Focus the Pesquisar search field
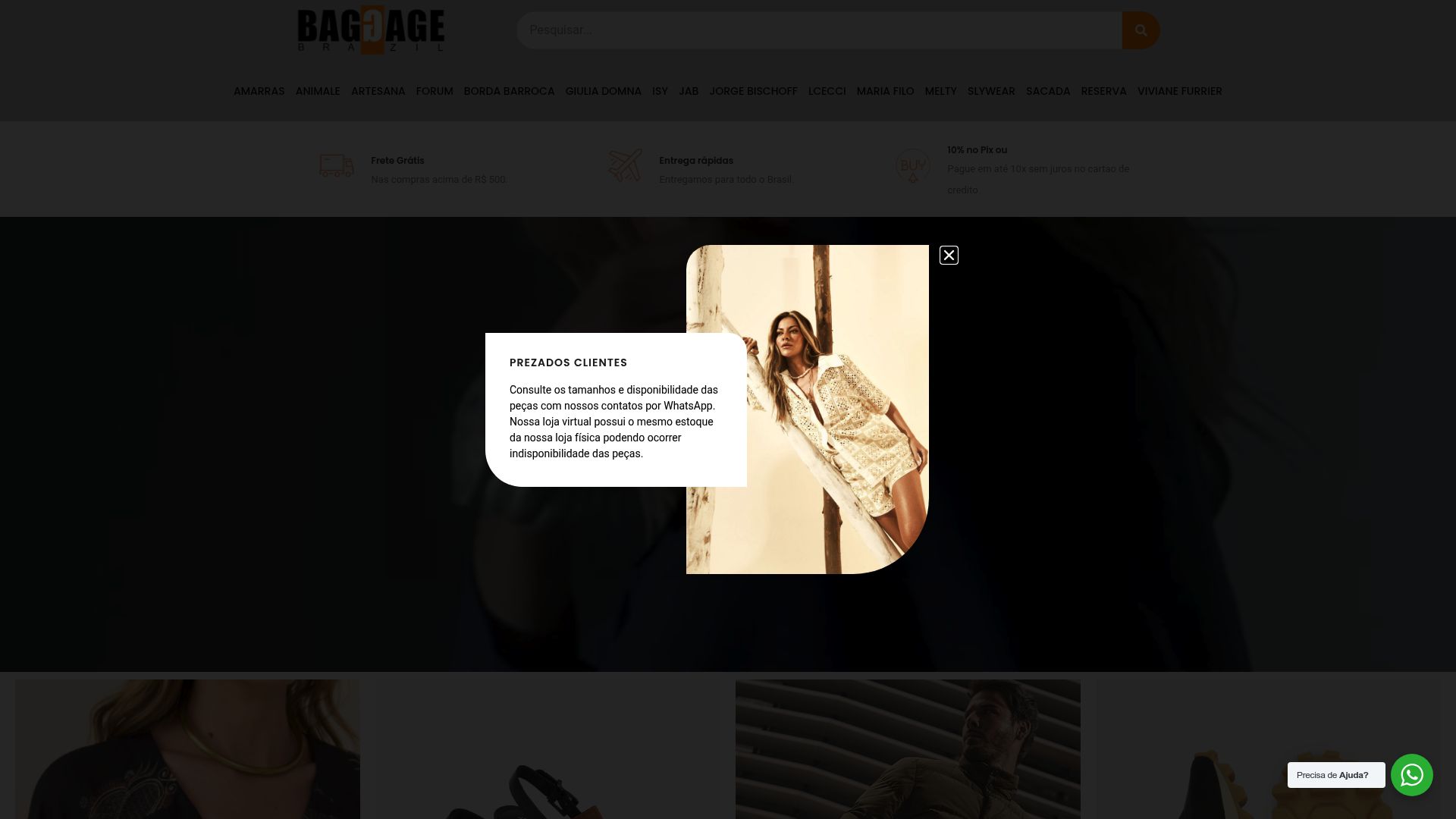 tap(819, 30)
